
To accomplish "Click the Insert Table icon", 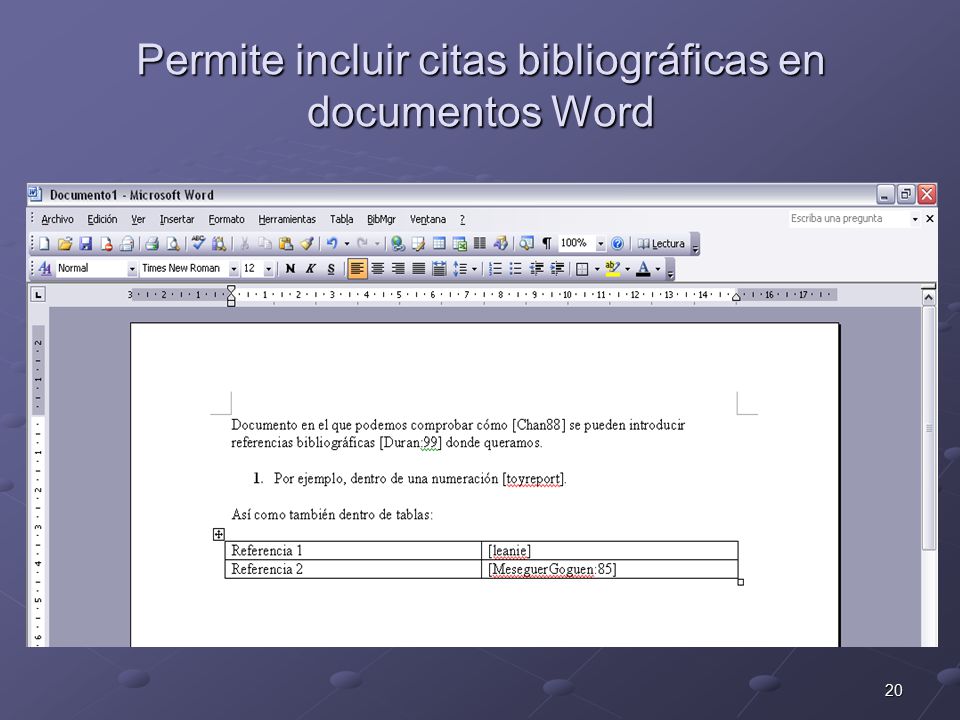I will (439, 244).
